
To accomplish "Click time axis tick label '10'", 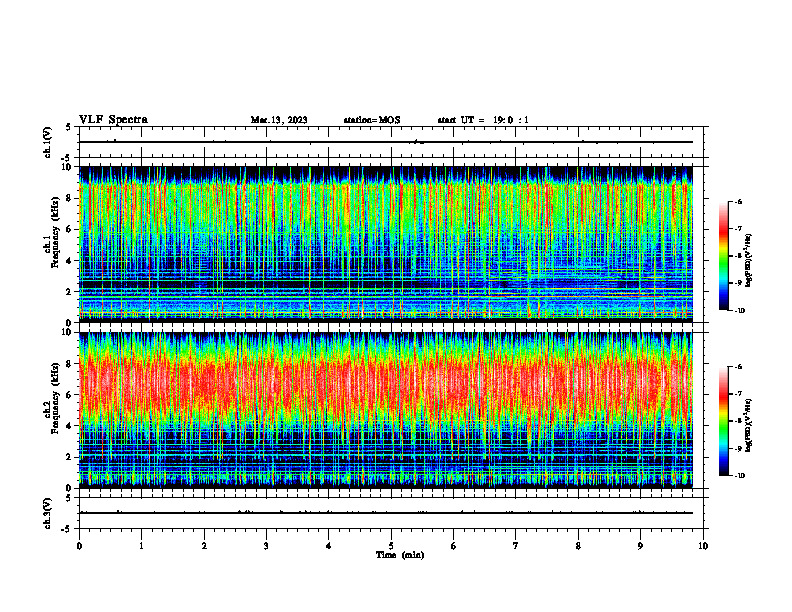I will (x=703, y=546).
